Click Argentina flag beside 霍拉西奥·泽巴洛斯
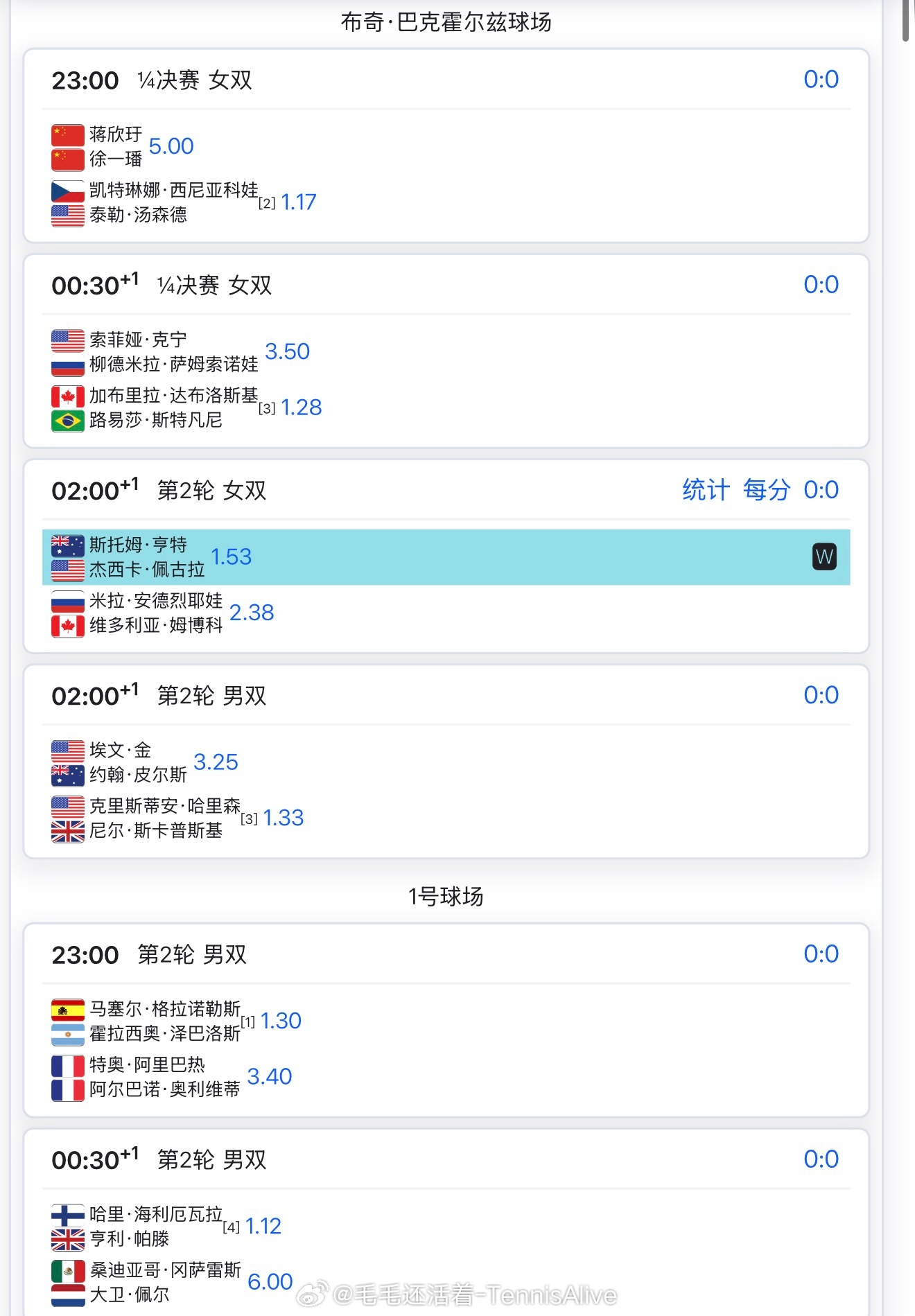Viewport: 915px width, 1316px height. [x=67, y=1034]
